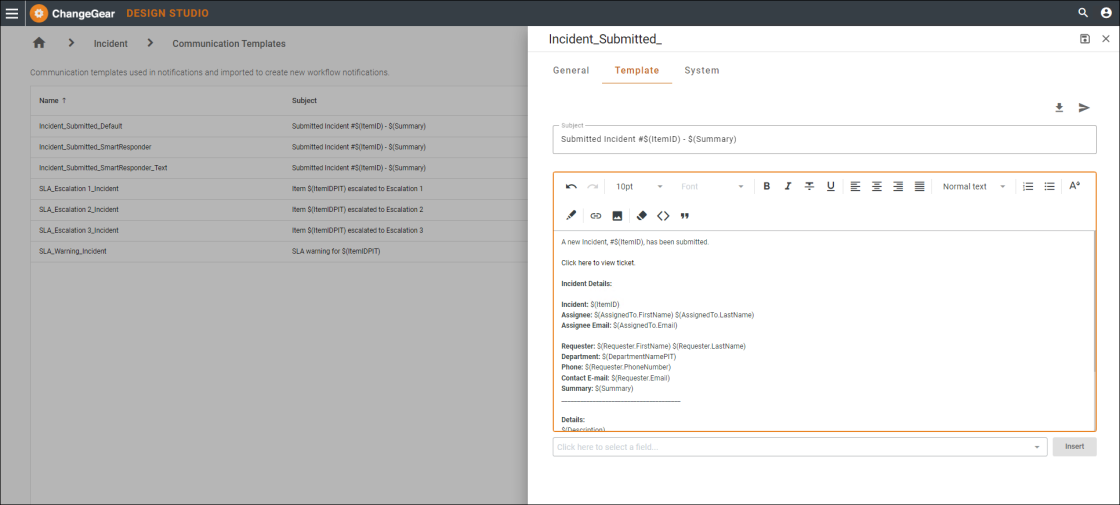Select the Incident_Submitted_SmartResponder row

[x=279, y=146]
